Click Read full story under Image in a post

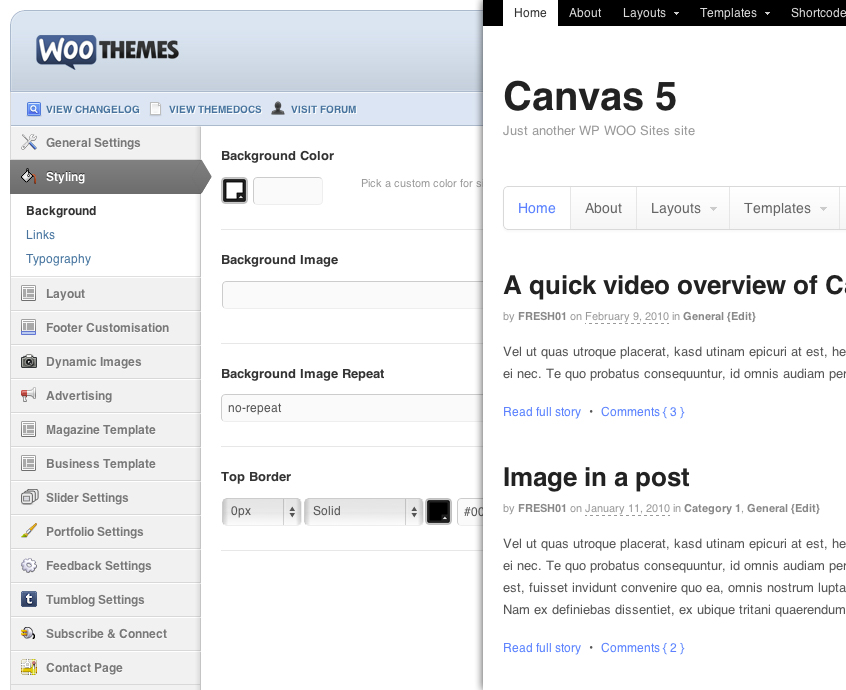tap(542, 648)
